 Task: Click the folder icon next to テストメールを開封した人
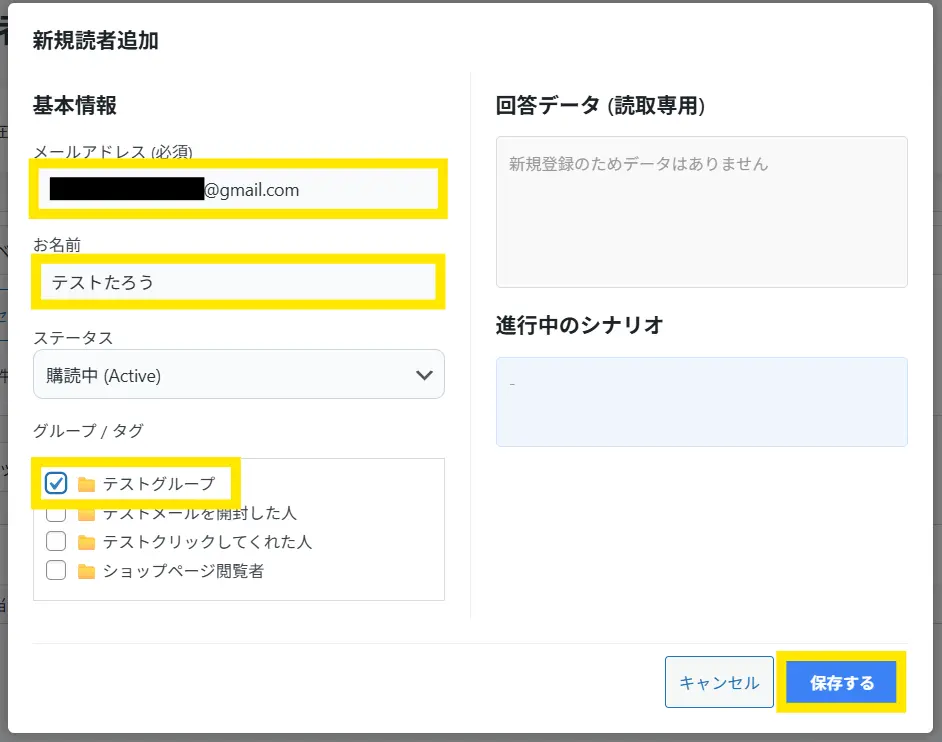87,514
